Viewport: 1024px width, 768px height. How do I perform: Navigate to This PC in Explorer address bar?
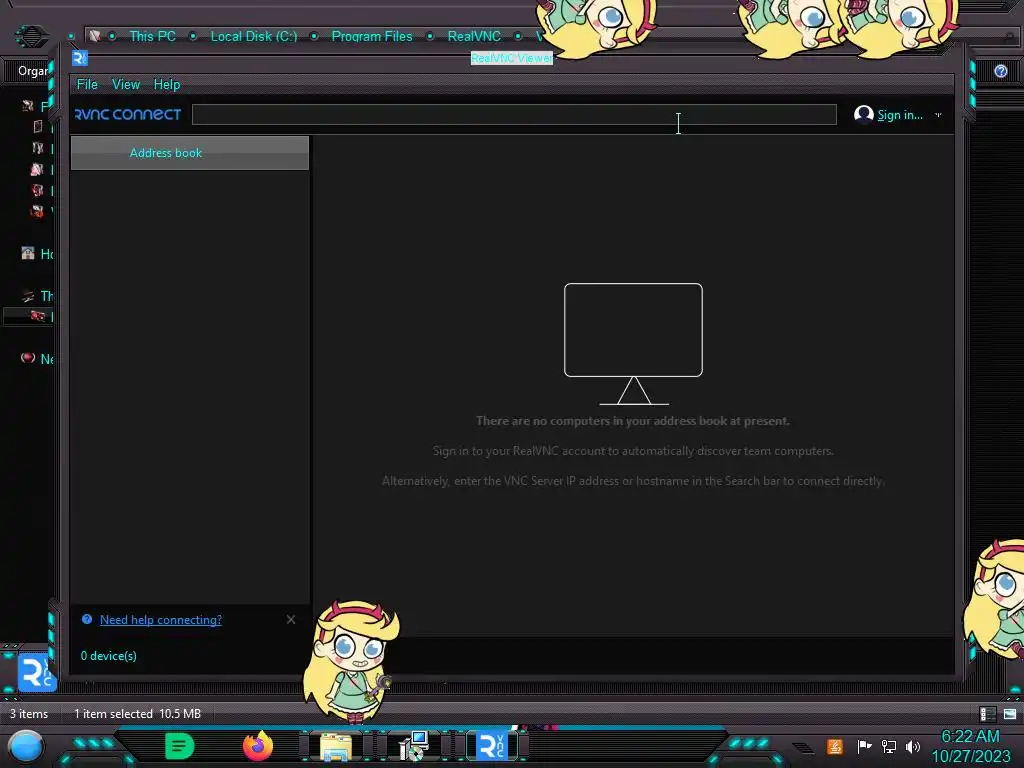tap(152, 36)
